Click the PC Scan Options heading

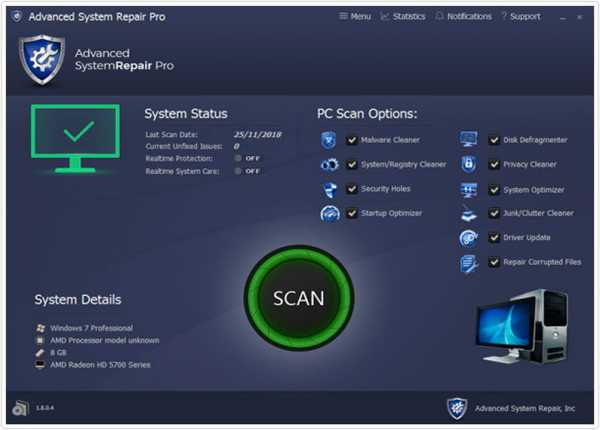click(367, 114)
